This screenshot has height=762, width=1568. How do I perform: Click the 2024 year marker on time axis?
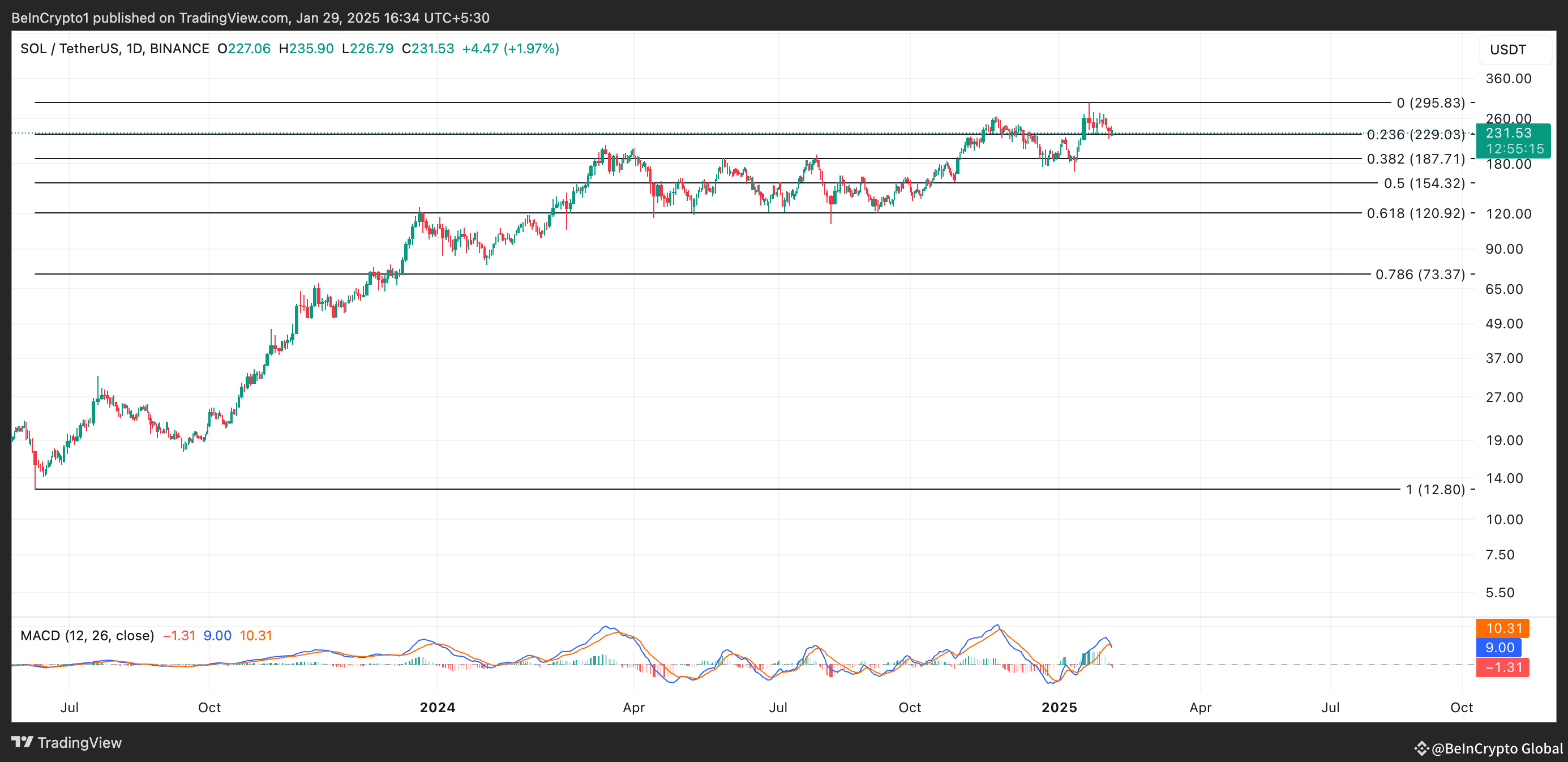point(438,707)
